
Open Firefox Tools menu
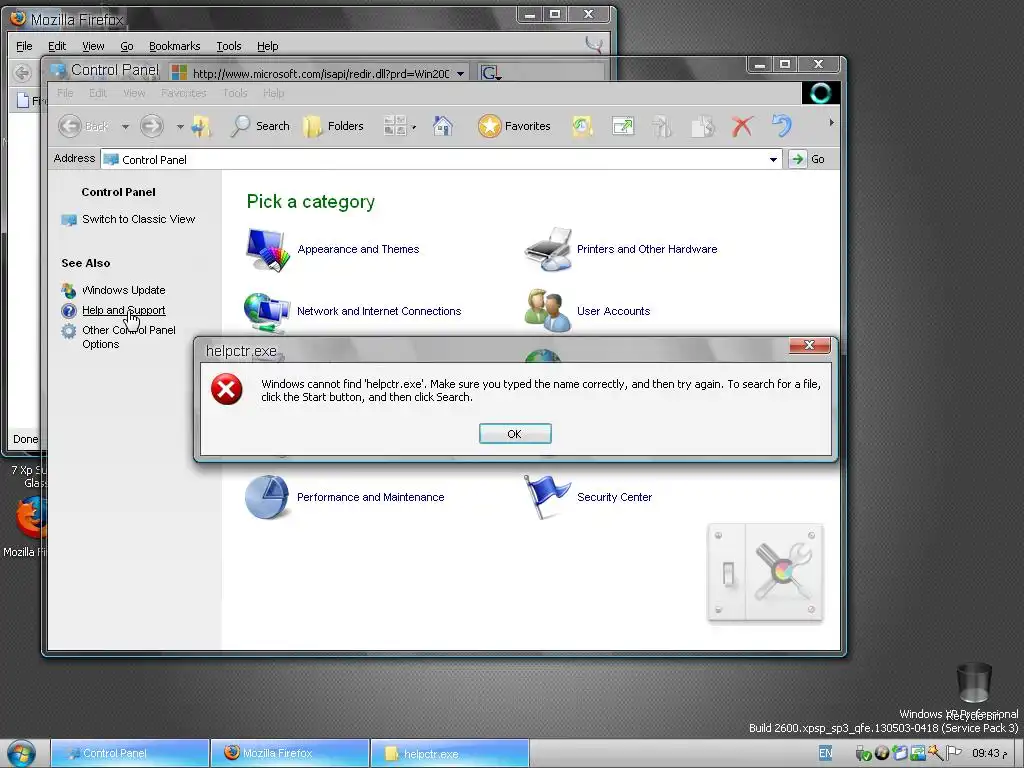point(229,46)
